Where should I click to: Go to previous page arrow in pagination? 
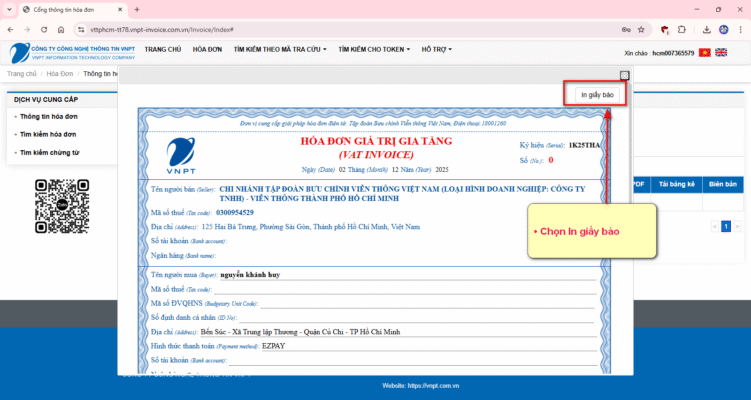tap(715, 227)
